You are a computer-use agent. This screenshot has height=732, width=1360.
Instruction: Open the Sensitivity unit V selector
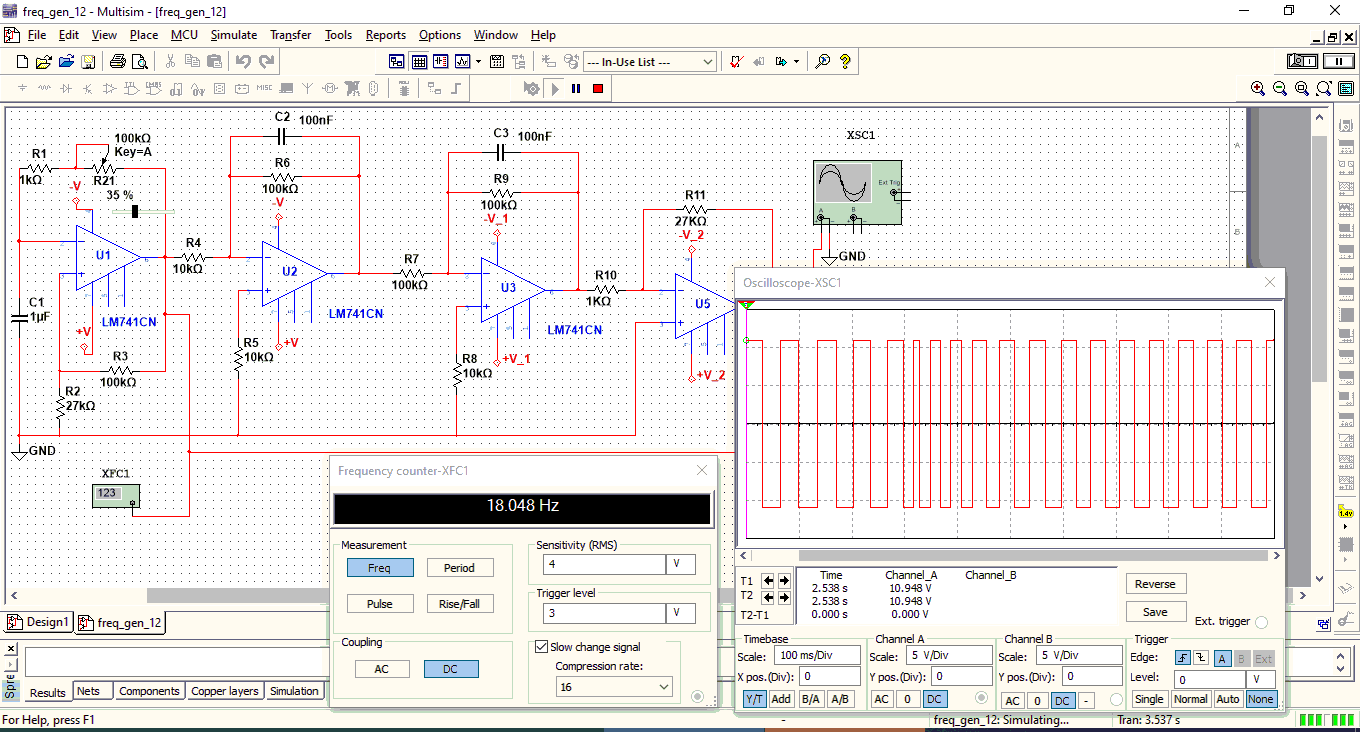(x=682, y=565)
